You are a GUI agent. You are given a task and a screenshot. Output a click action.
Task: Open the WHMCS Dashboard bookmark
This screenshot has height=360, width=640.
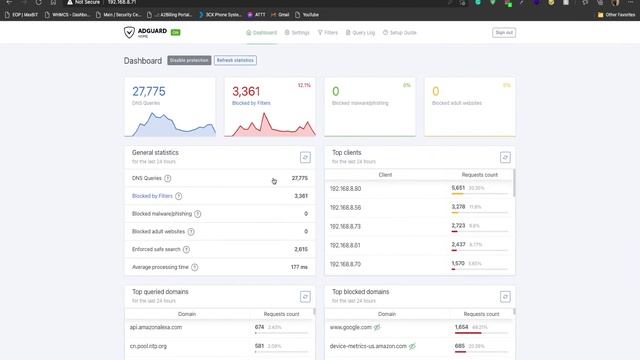click(67, 15)
